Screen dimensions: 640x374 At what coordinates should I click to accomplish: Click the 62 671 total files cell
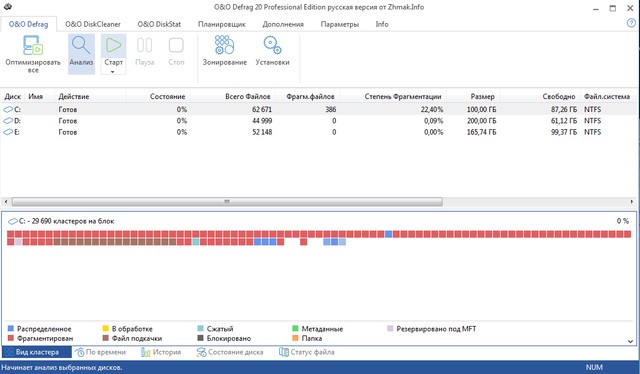(262, 109)
